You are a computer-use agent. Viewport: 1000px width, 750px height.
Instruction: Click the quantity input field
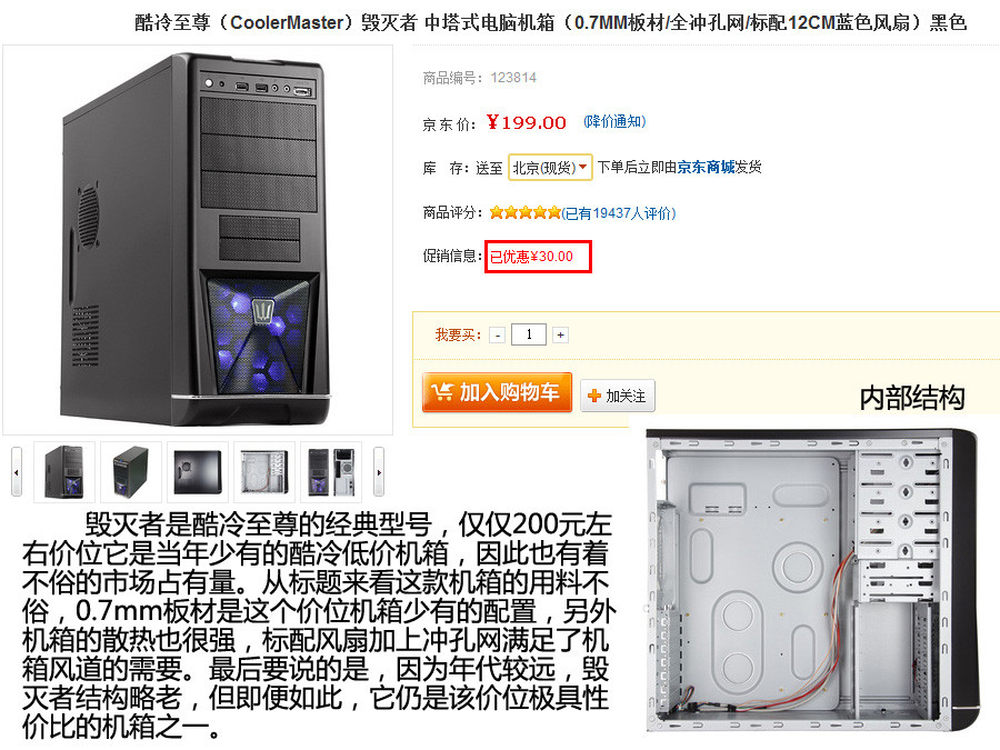click(529, 334)
